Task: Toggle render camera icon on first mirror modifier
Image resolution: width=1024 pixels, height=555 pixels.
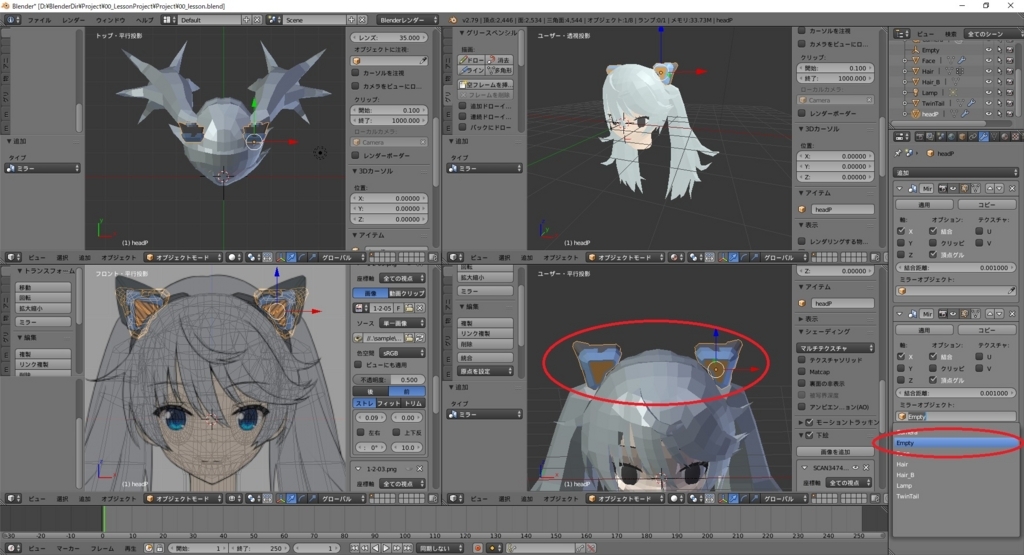Action: [x=942, y=189]
